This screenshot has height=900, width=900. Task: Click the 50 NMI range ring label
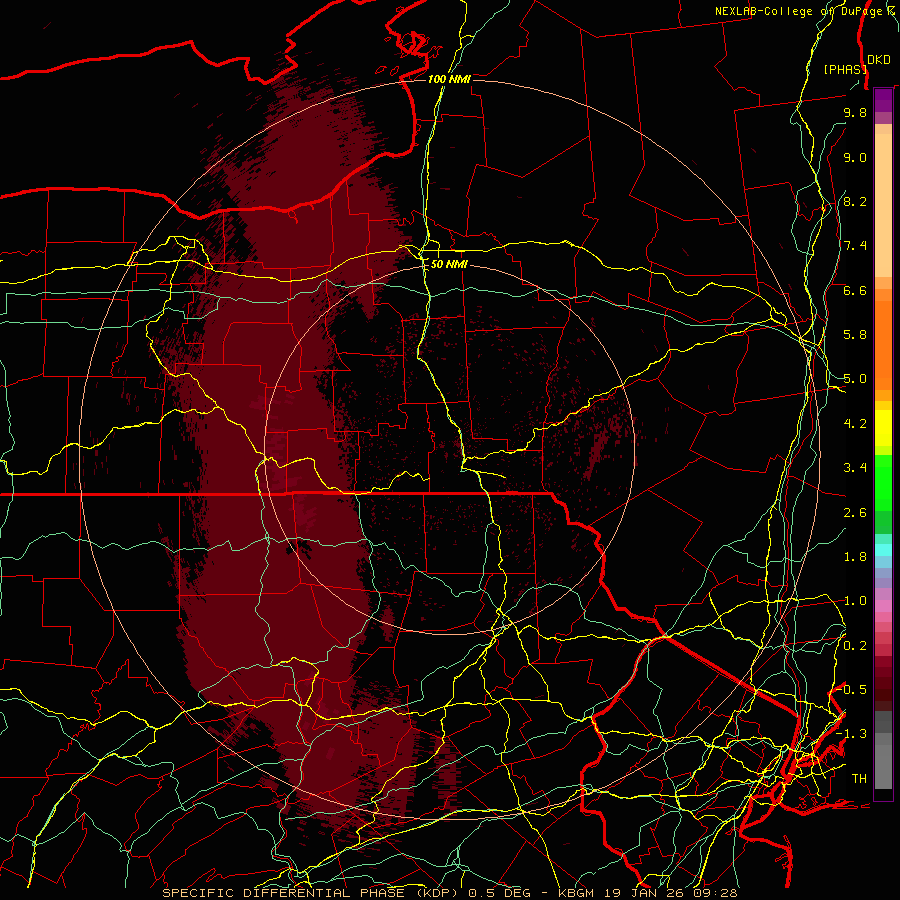click(x=449, y=264)
